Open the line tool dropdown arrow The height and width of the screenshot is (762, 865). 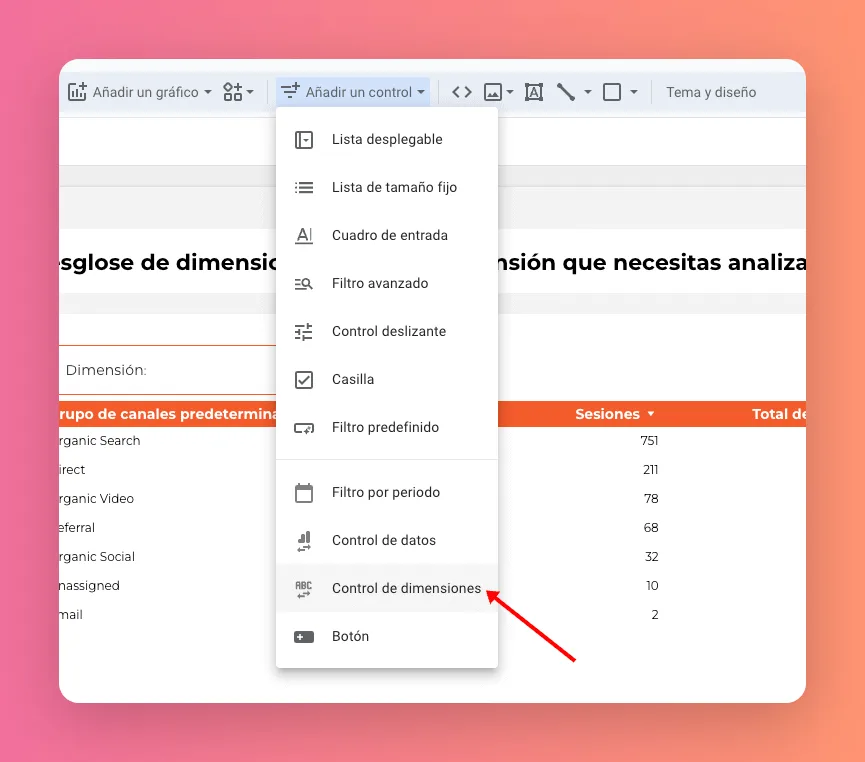[x=588, y=92]
